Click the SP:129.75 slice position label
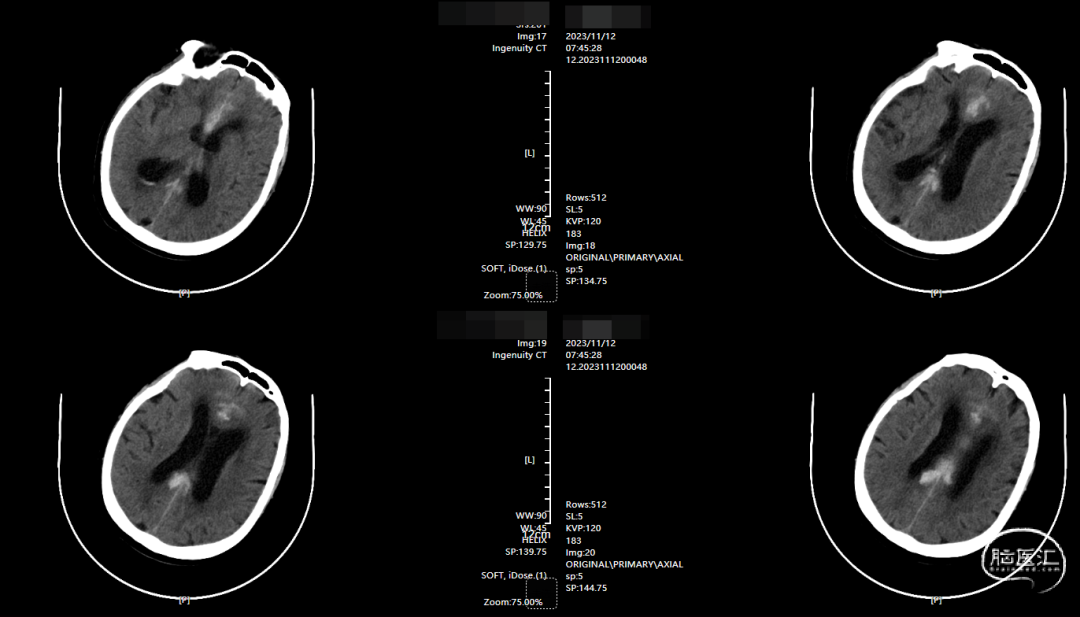 coord(526,245)
